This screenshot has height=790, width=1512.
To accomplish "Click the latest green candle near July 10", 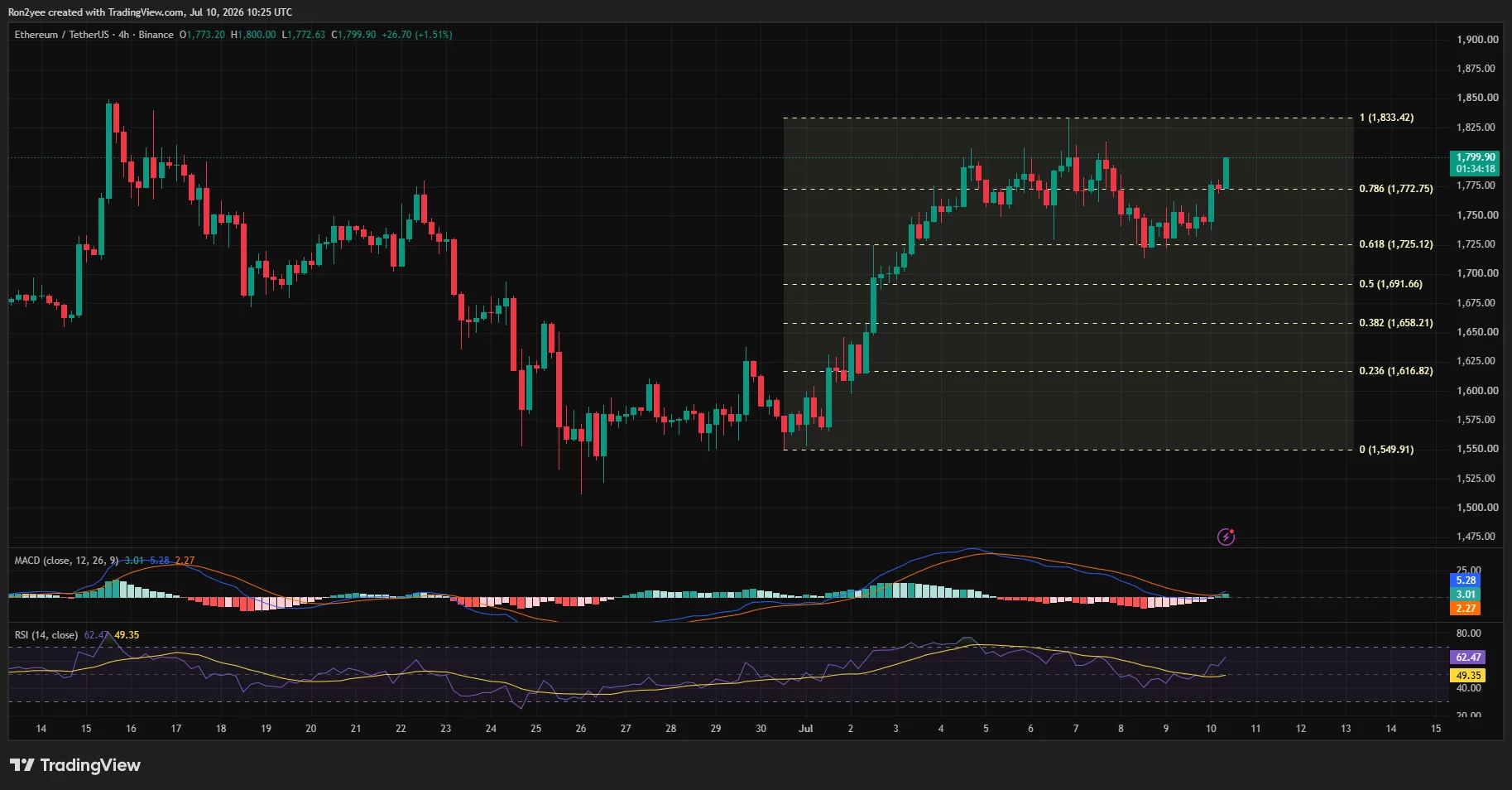I will coord(1226,172).
